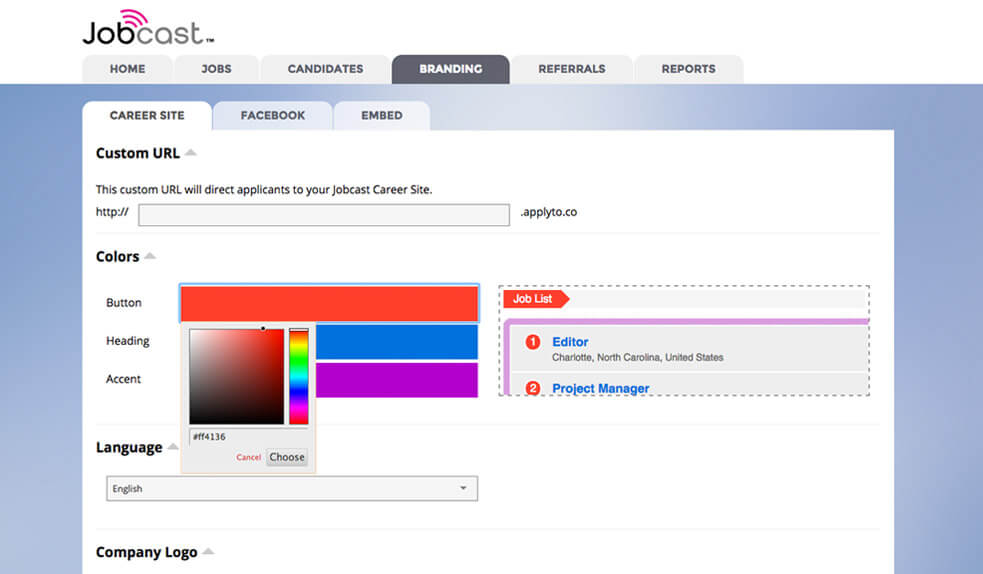Open the Editor job link
This screenshot has height=574, width=983.
(570, 342)
